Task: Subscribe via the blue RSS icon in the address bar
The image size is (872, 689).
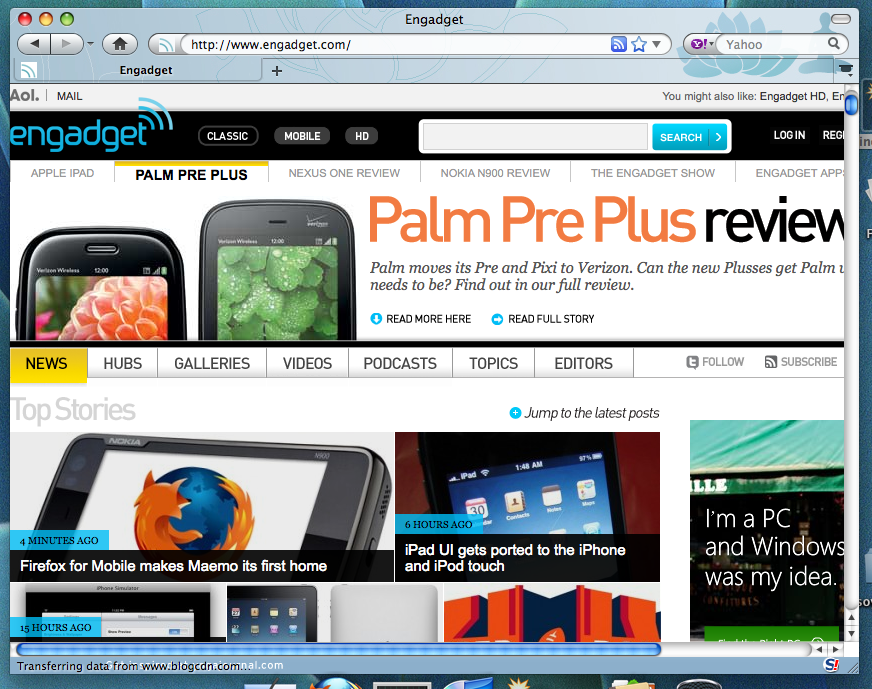Action: pos(618,44)
